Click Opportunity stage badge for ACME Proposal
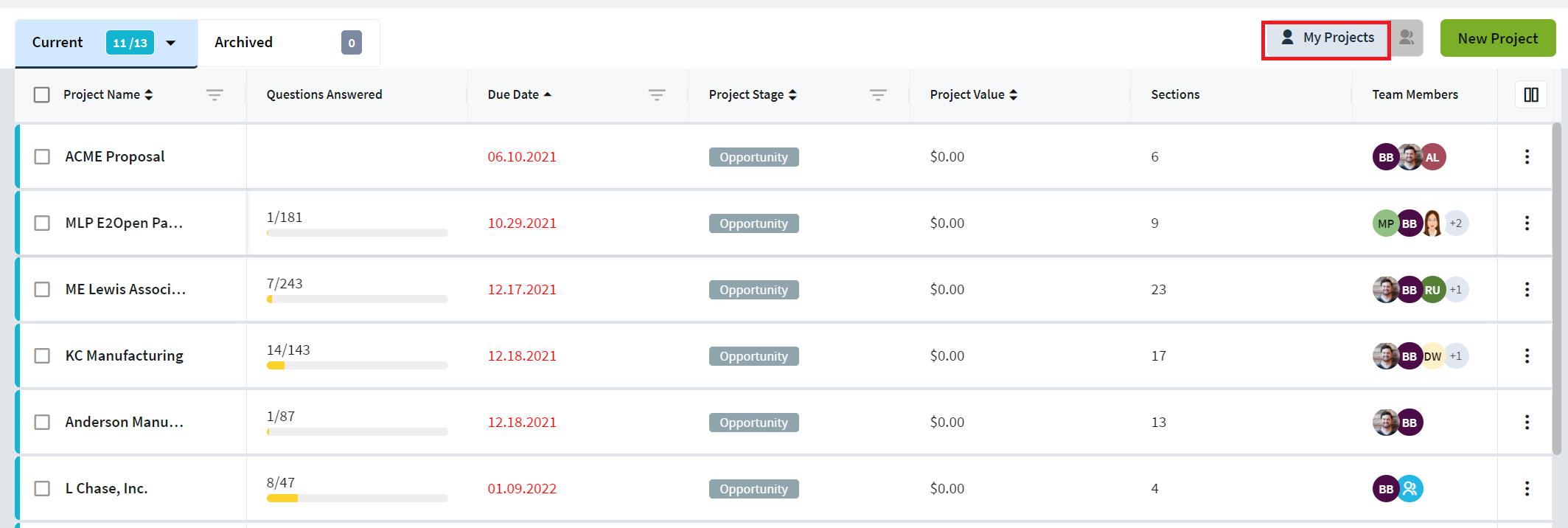The image size is (1568, 528). [754, 157]
